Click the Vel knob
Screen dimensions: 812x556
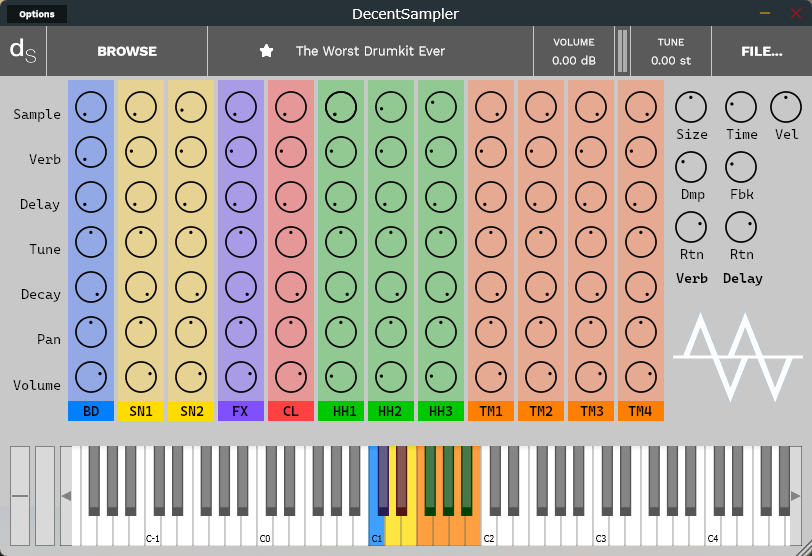(x=786, y=107)
